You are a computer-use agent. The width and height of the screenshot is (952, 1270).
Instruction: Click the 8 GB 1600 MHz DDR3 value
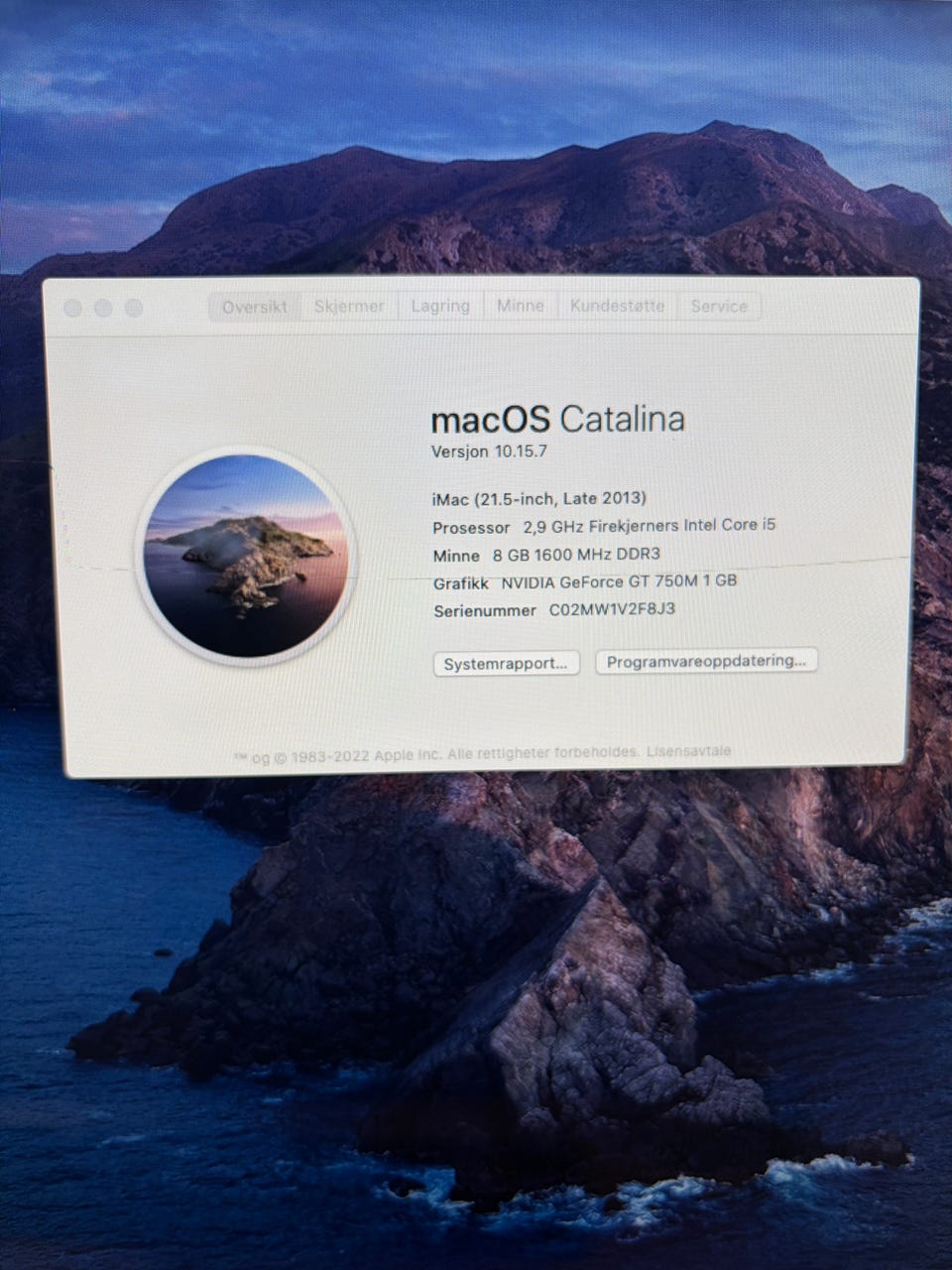[576, 555]
